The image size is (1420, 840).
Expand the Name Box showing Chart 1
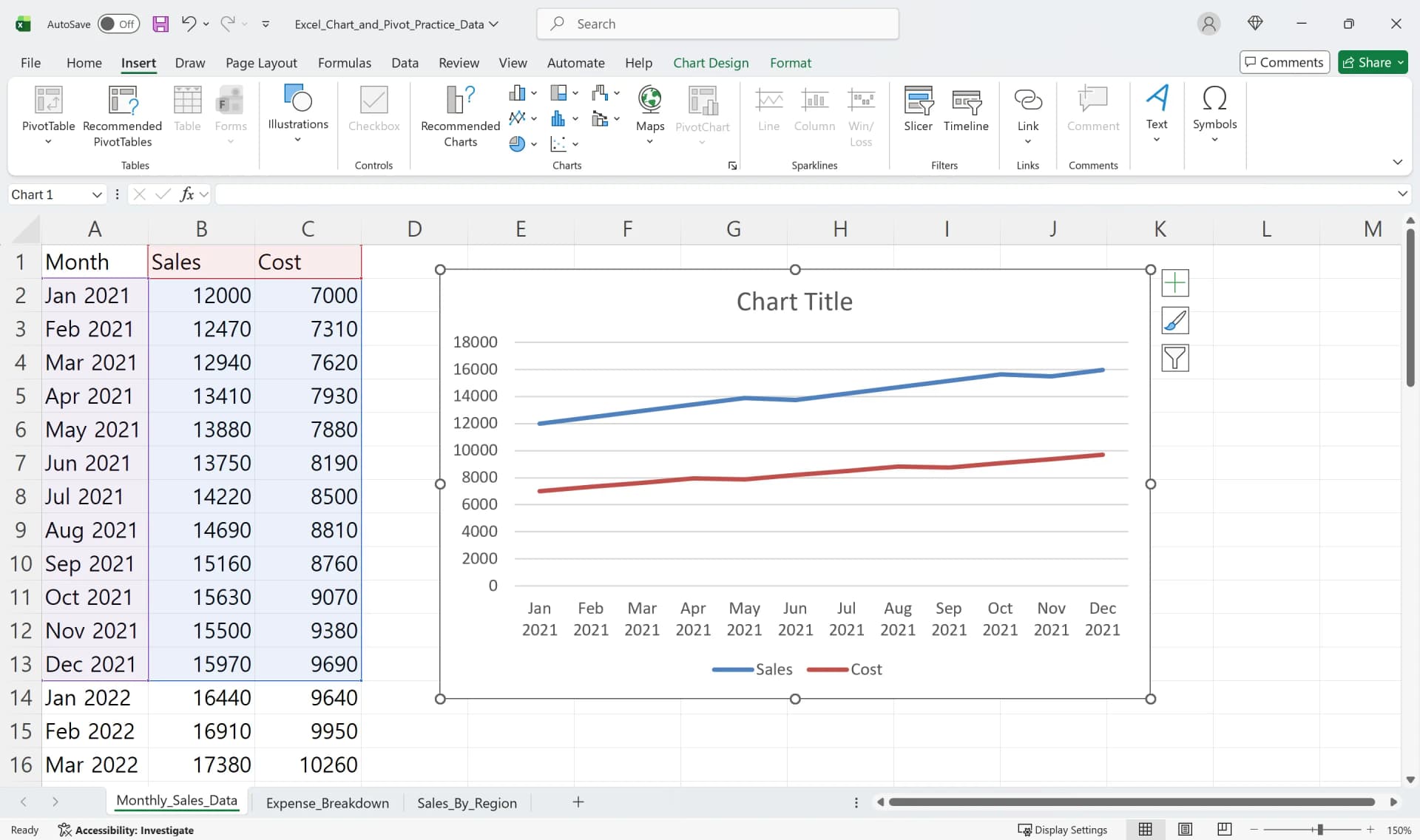(x=96, y=194)
